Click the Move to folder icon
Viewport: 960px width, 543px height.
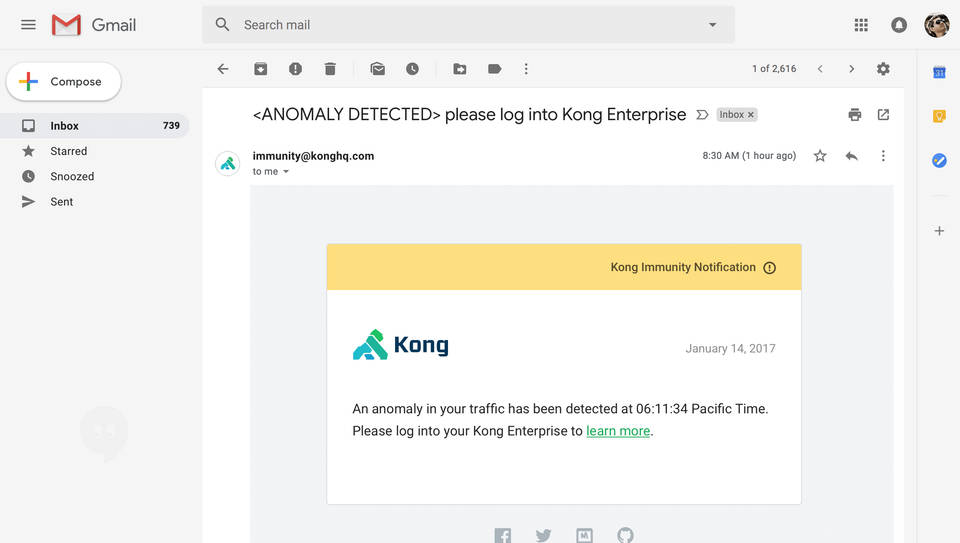[460, 69]
